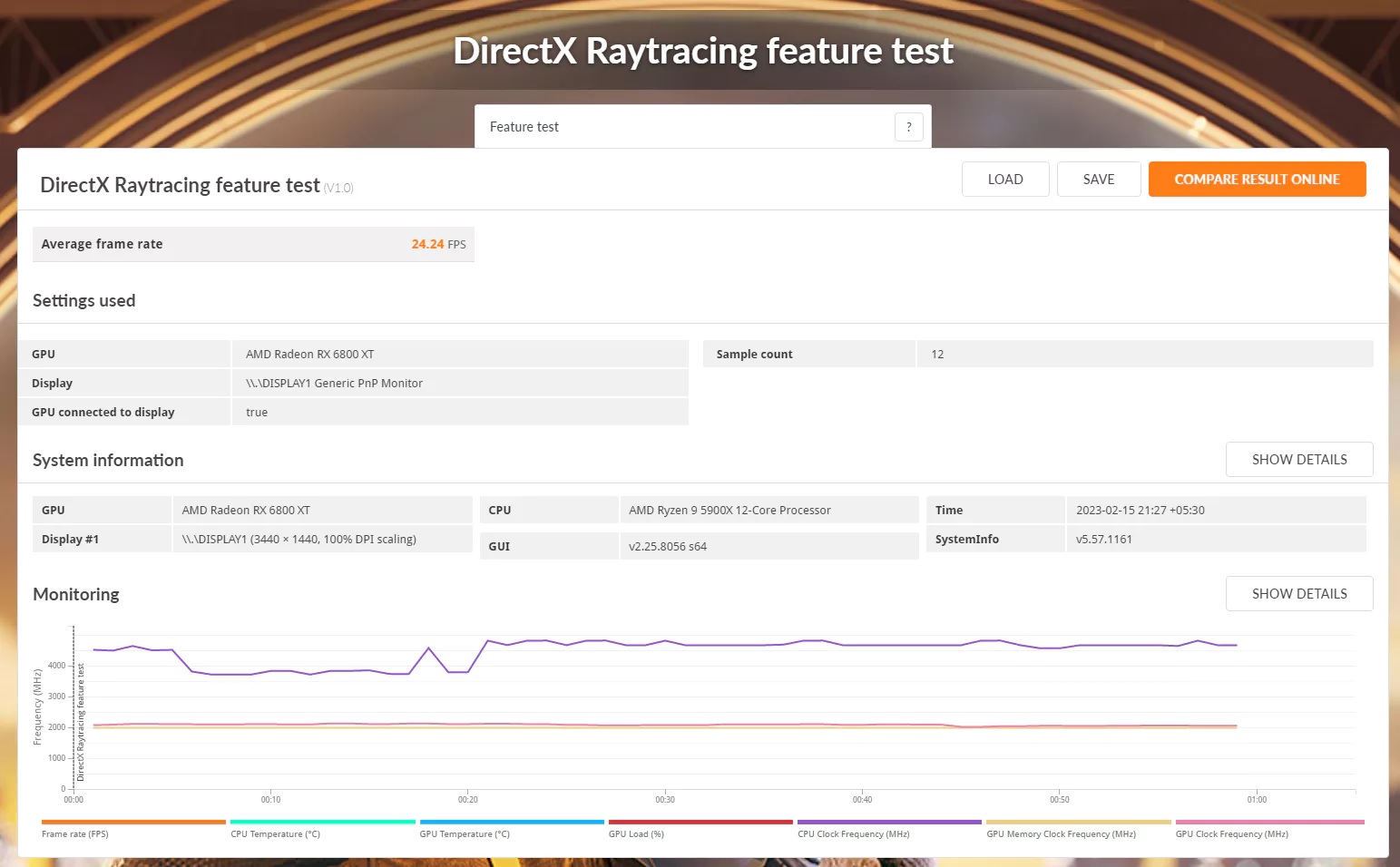Expand Monitoring section with SHOW DETAILS
Image resolution: width=1400 pixels, height=867 pixels.
[1298, 594]
